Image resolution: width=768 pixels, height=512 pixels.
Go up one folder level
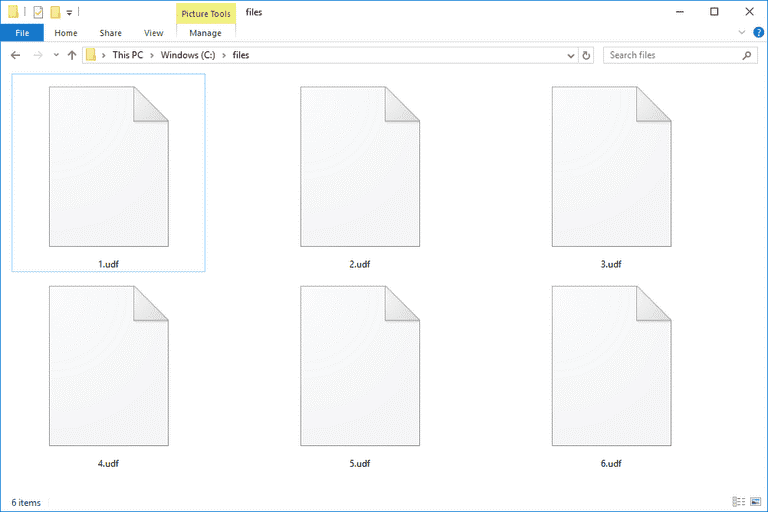pos(72,56)
